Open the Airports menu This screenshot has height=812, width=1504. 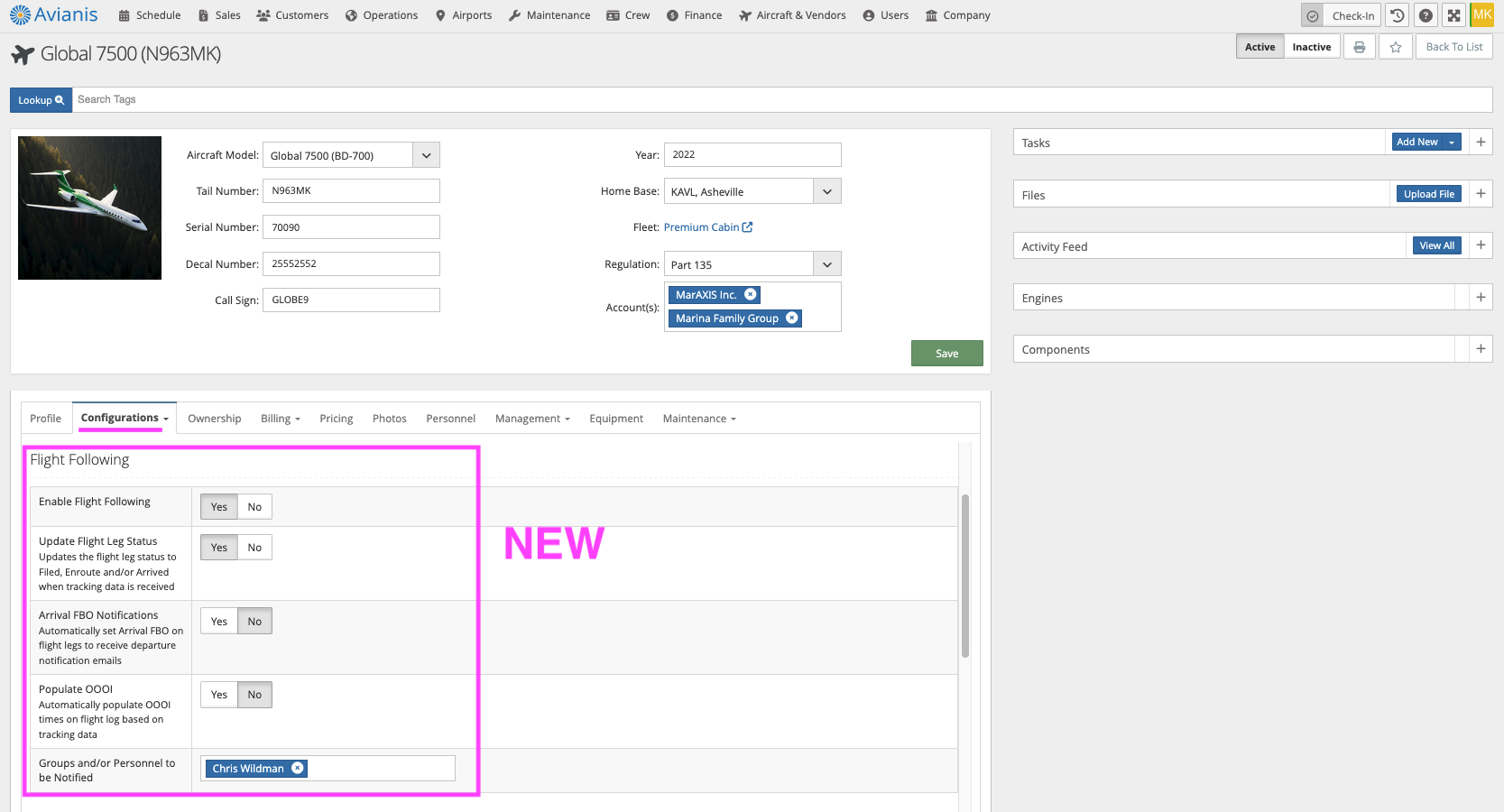[464, 15]
